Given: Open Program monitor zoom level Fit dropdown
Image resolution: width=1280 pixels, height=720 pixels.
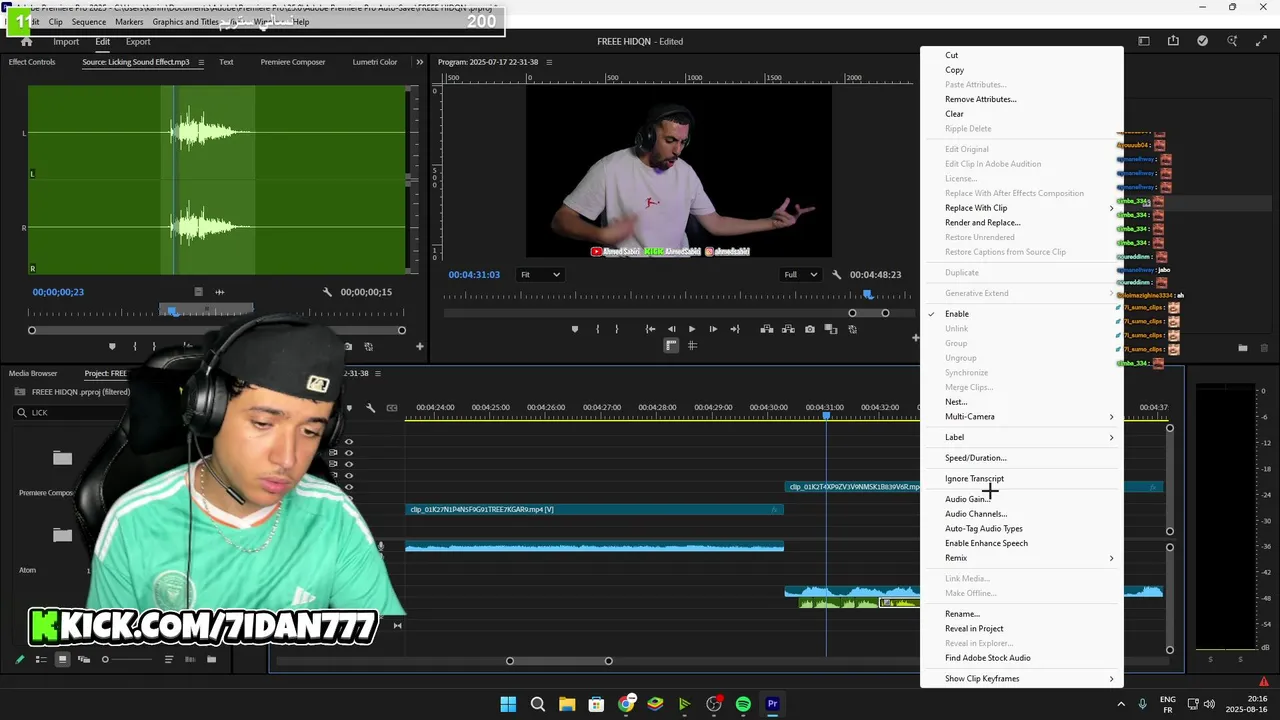Looking at the screenshot, I should point(540,274).
